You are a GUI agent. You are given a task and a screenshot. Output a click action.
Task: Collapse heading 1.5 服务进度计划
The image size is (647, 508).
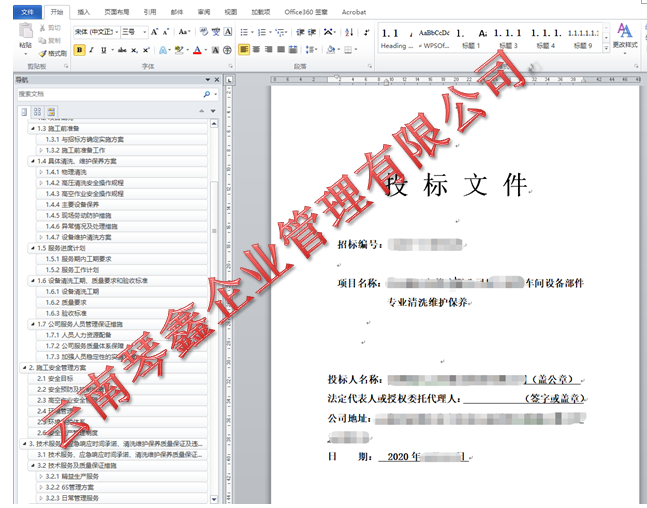point(33,248)
